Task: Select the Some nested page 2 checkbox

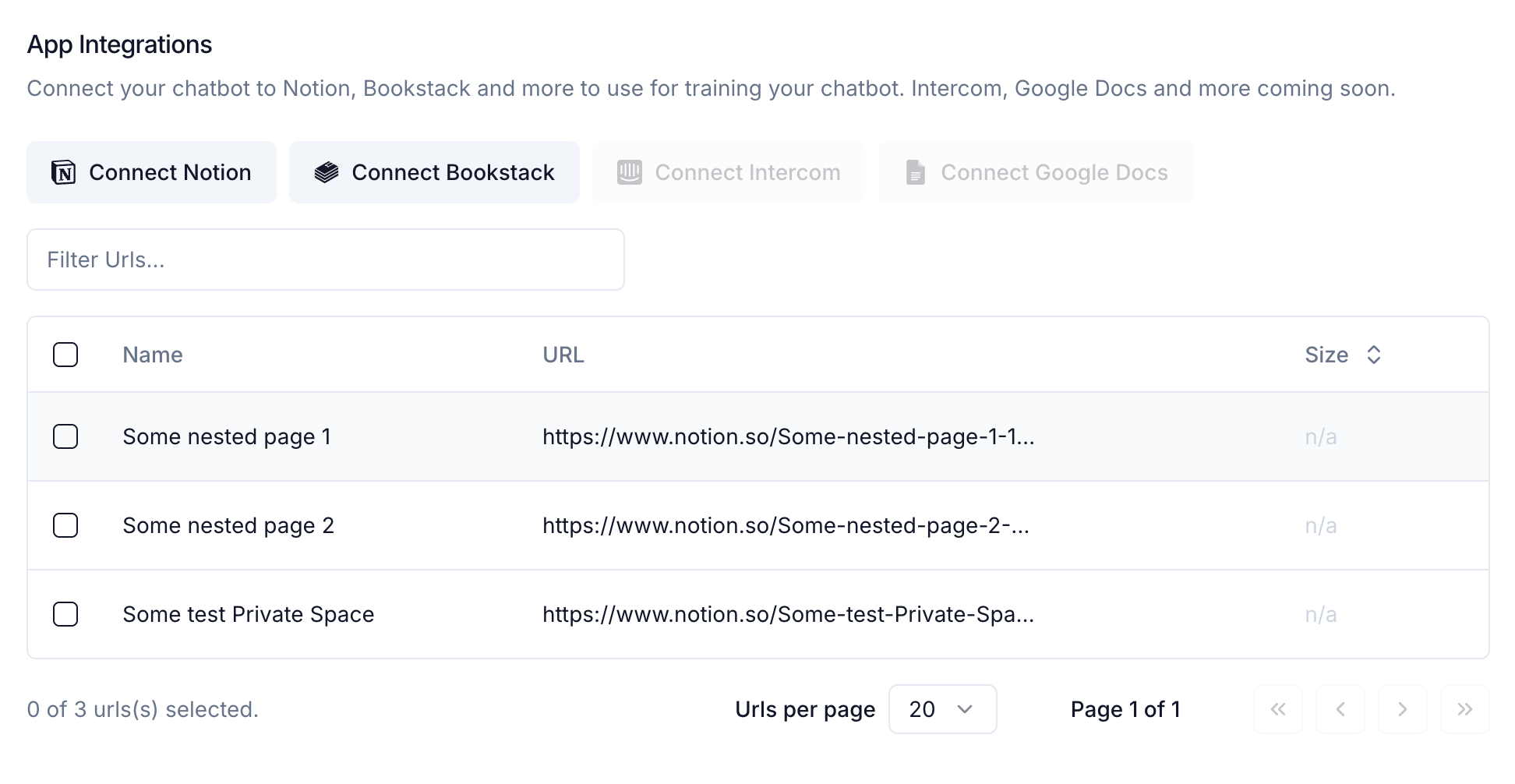Action: click(65, 525)
